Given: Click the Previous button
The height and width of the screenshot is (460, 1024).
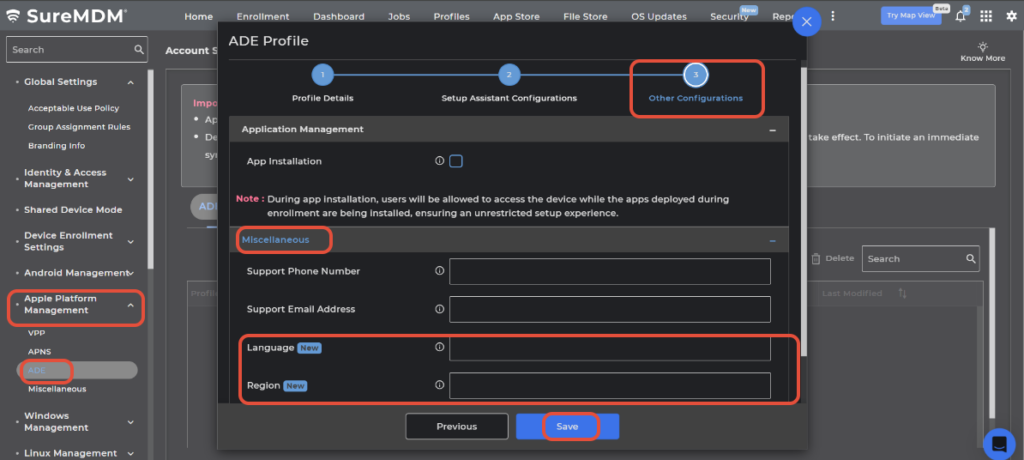Looking at the screenshot, I should (456, 426).
